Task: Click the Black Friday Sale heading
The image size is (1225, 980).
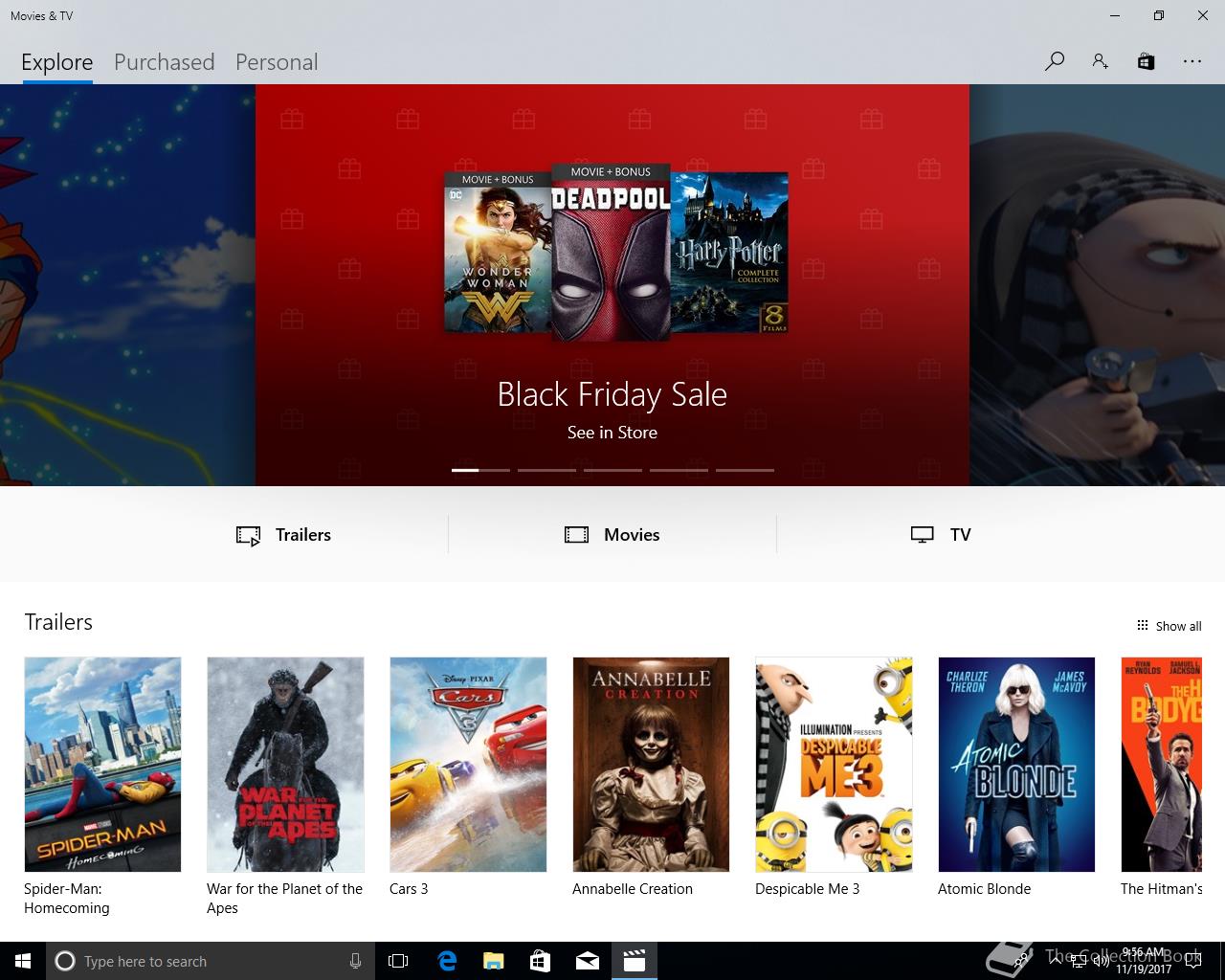Action: [x=612, y=394]
